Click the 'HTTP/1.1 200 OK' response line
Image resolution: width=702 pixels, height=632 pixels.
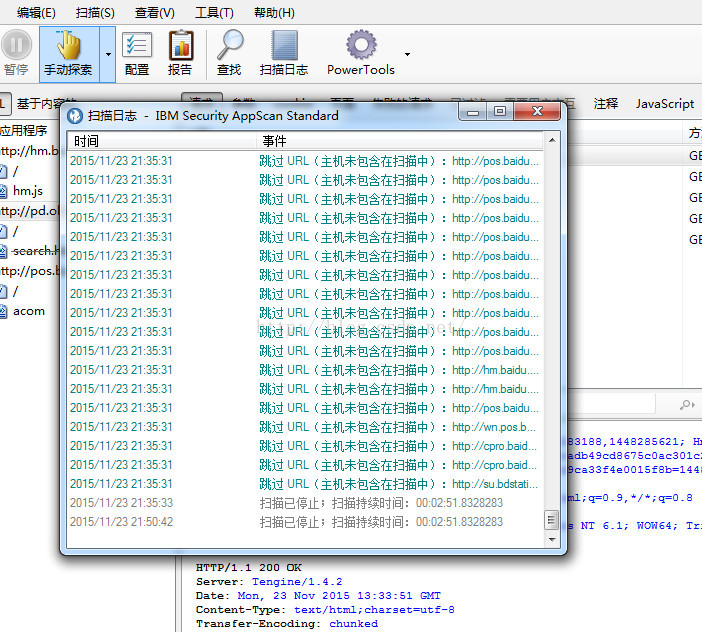(x=248, y=568)
